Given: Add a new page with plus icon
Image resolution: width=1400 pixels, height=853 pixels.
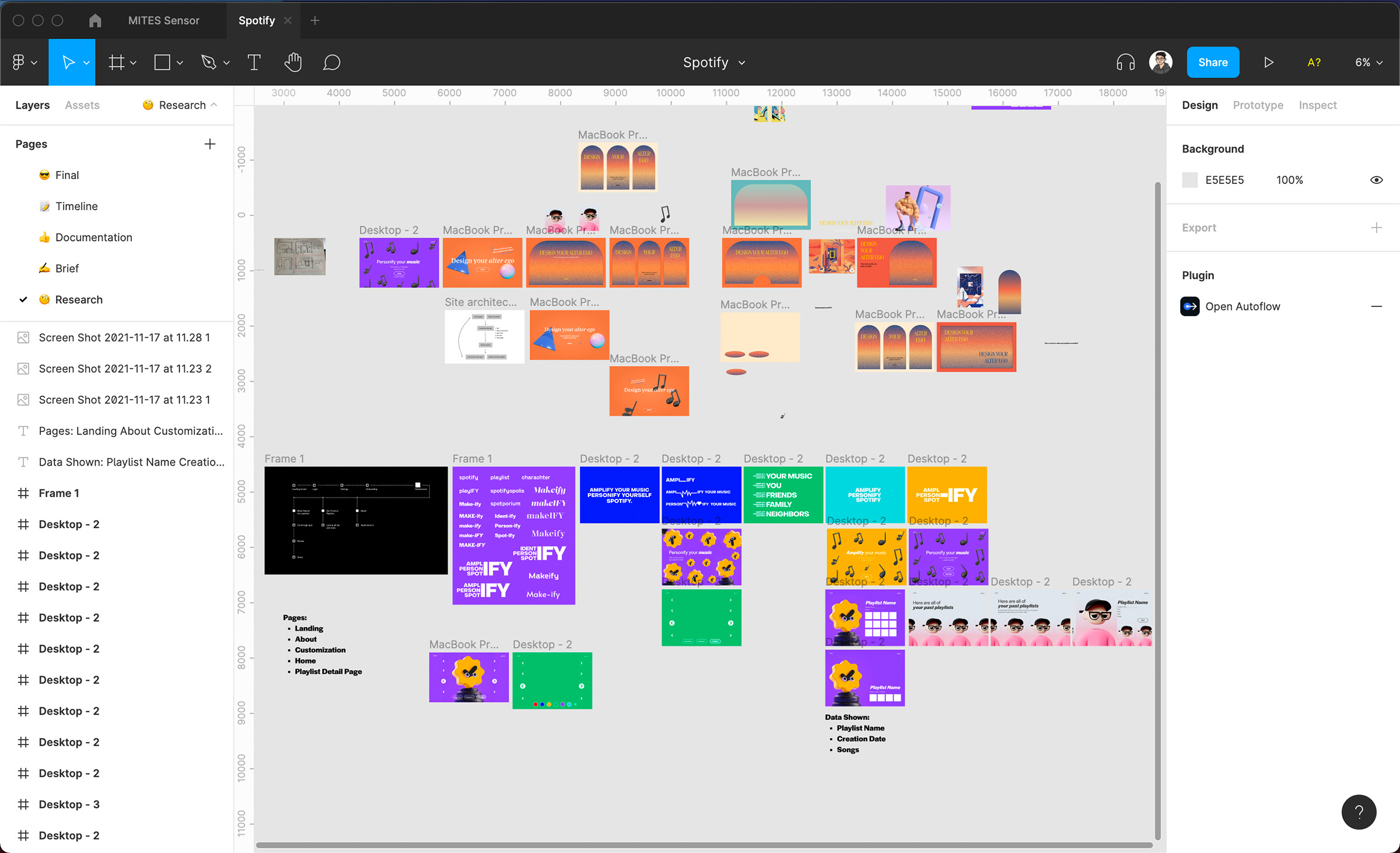Looking at the screenshot, I should pyautogui.click(x=210, y=144).
